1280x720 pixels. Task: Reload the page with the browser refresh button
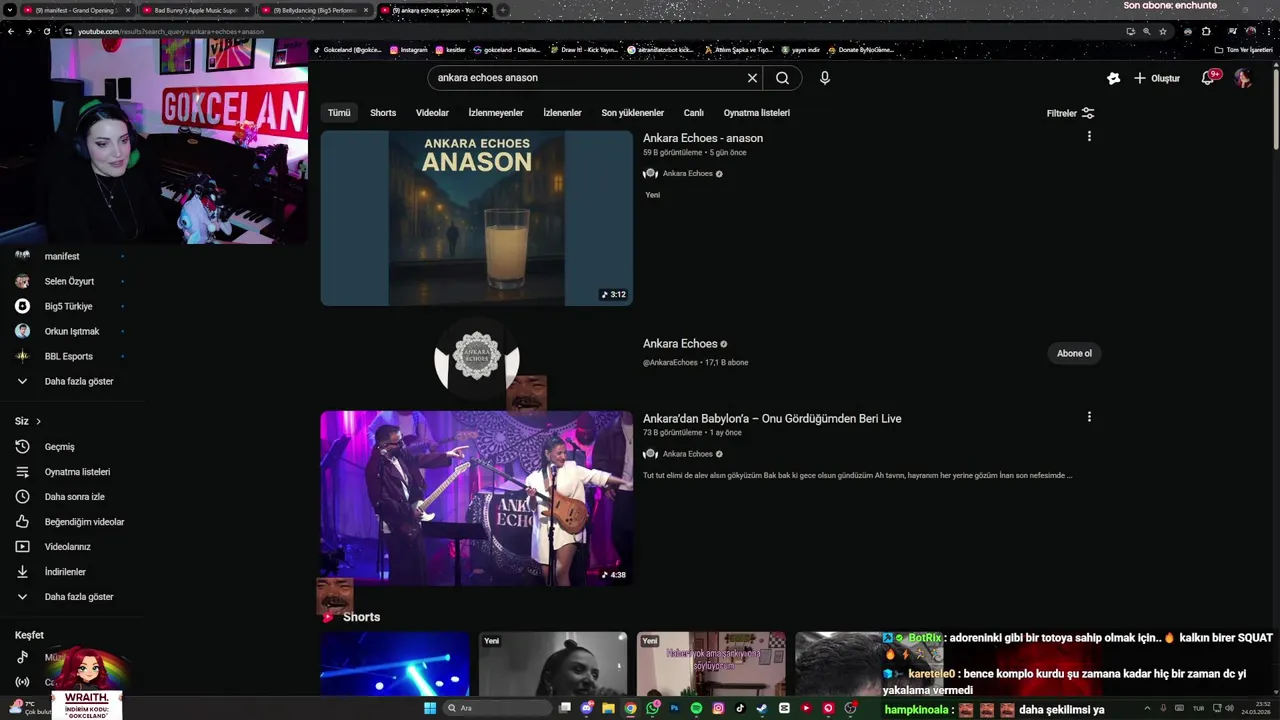(x=47, y=31)
